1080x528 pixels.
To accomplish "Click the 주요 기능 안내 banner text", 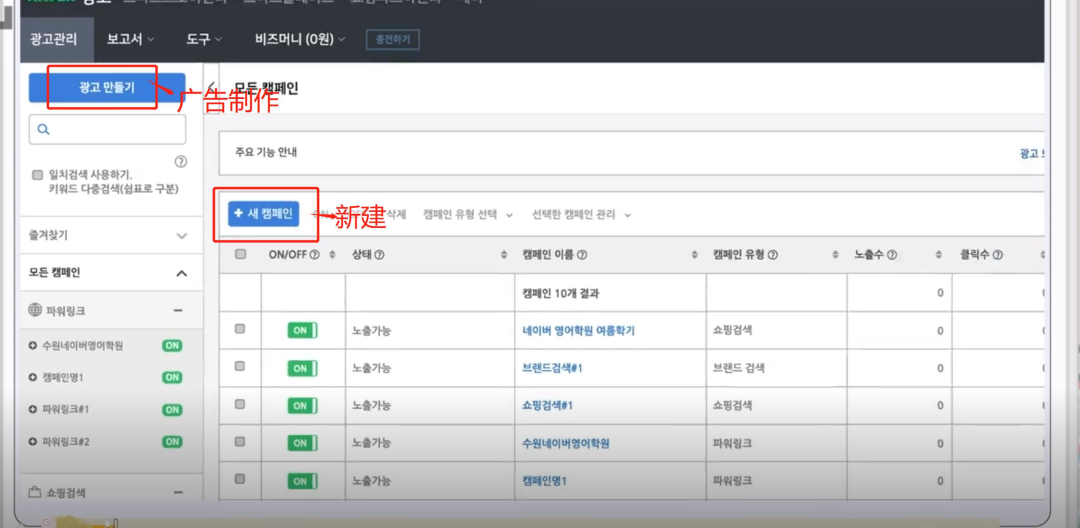I will pyautogui.click(x=266, y=153).
